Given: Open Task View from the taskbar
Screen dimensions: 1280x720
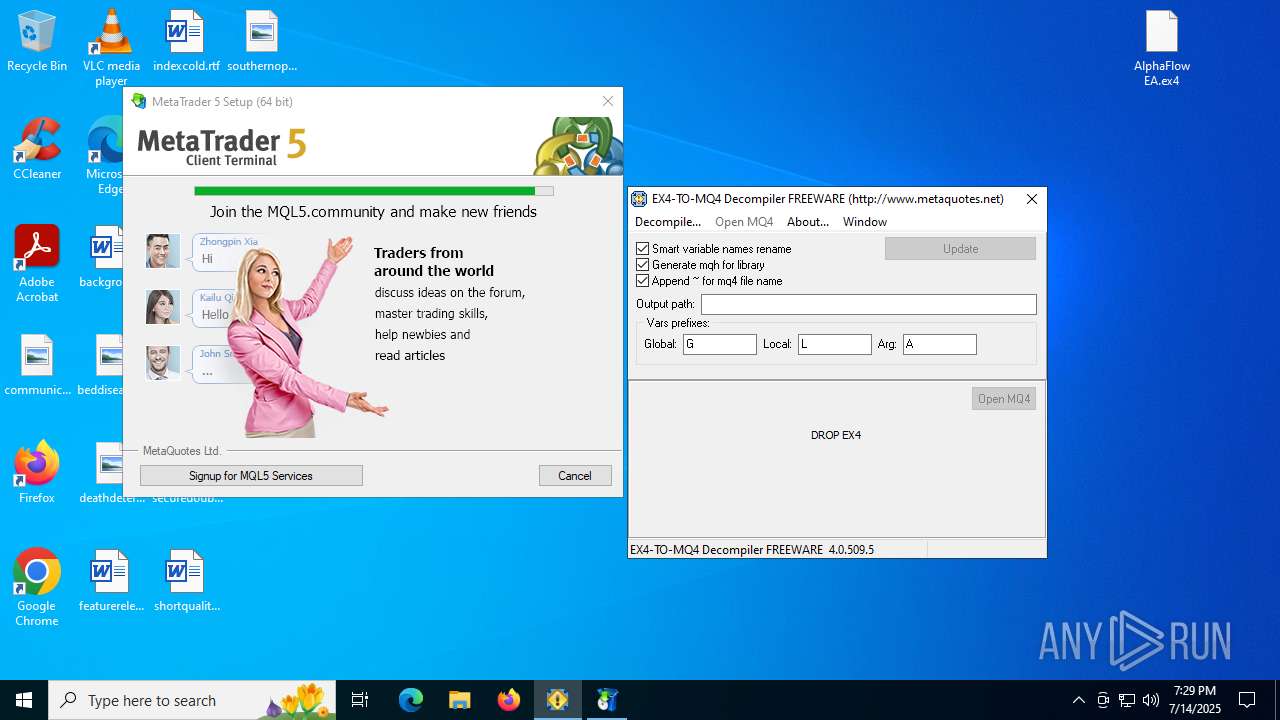Looking at the screenshot, I should pyautogui.click(x=360, y=700).
